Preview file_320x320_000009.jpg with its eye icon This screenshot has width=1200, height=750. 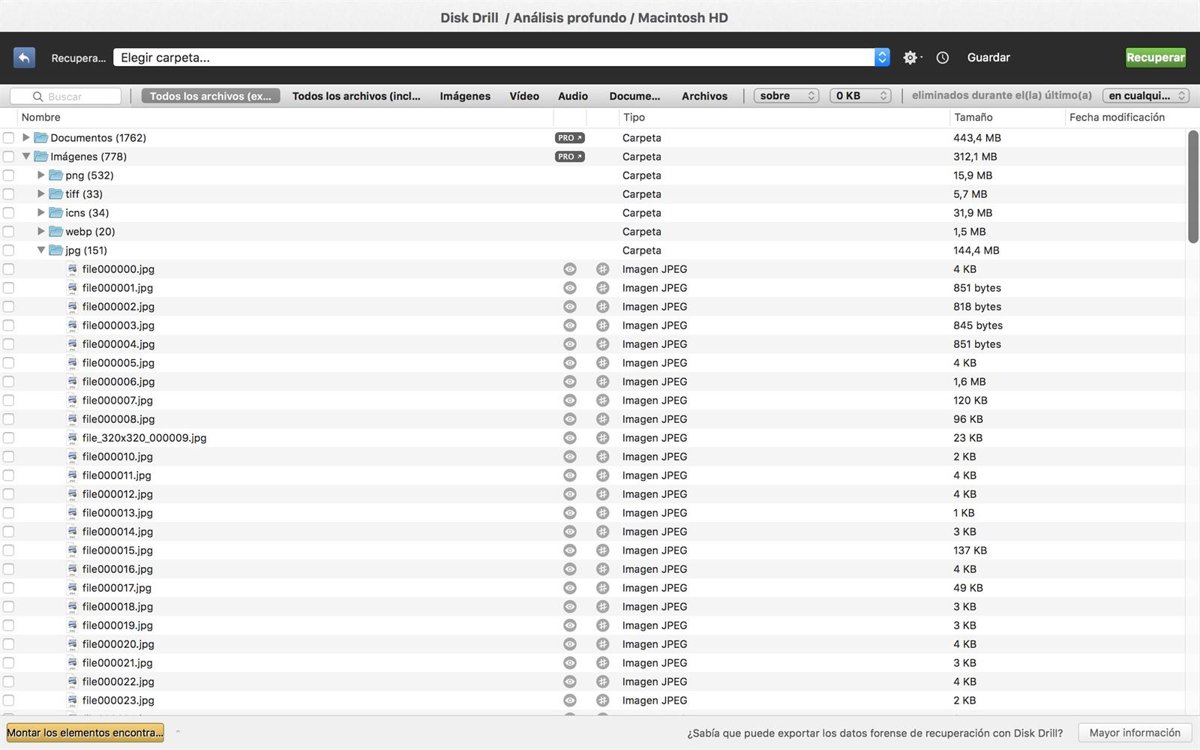coord(570,438)
